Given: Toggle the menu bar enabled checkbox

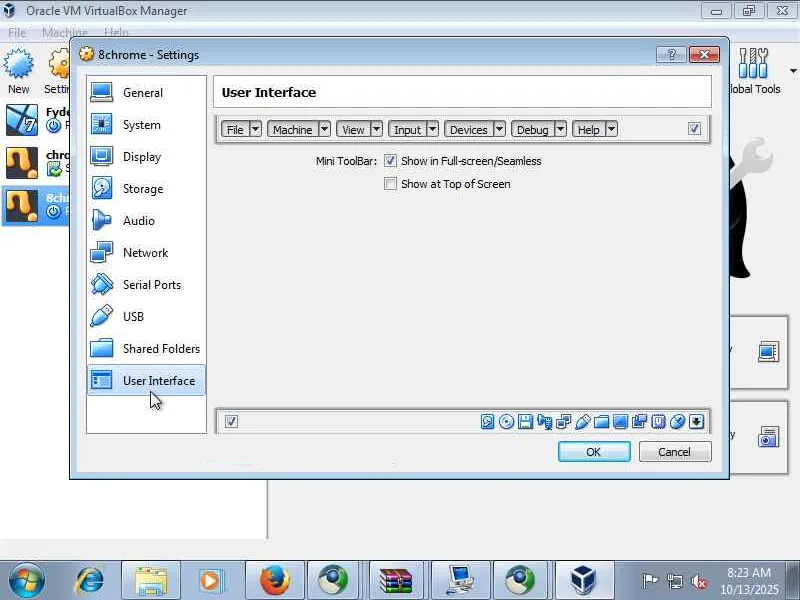Looking at the screenshot, I should tap(694, 129).
